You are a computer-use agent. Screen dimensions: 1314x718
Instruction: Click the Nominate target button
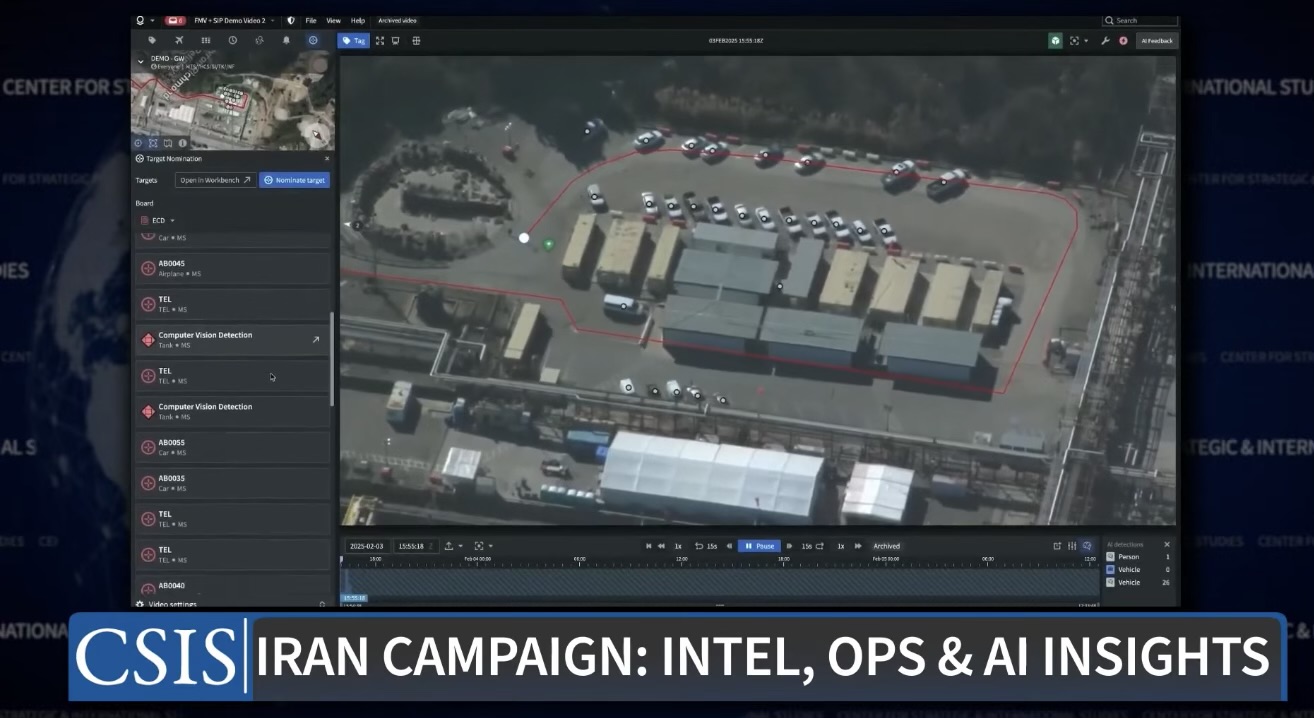(294, 180)
